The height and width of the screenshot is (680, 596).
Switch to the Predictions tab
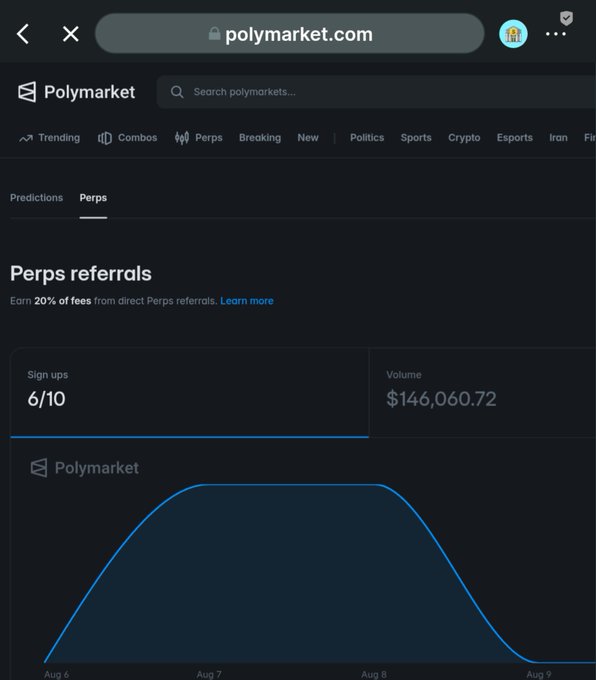[x=36, y=198]
